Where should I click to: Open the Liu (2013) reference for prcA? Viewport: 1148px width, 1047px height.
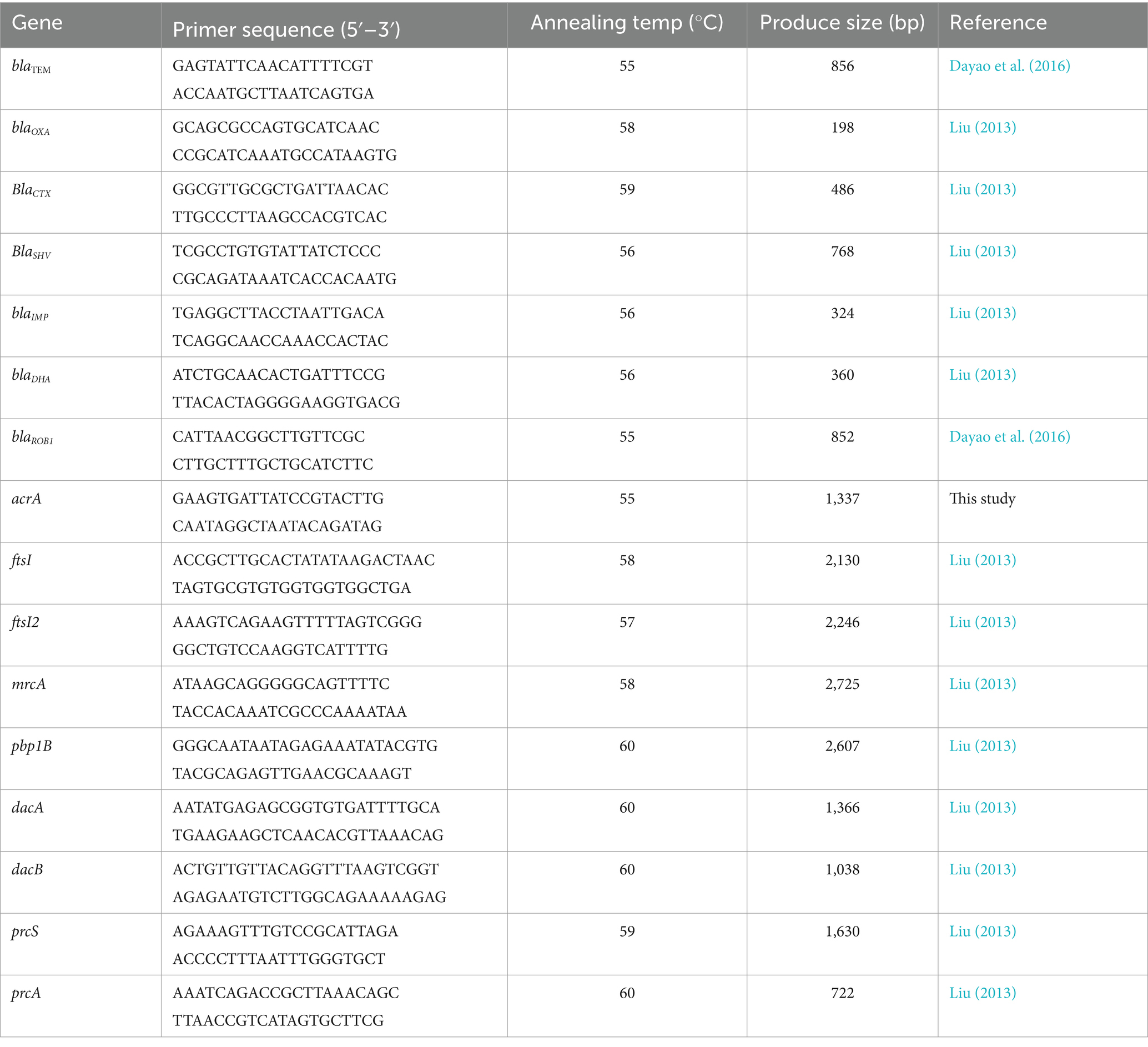(x=982, y=994)
